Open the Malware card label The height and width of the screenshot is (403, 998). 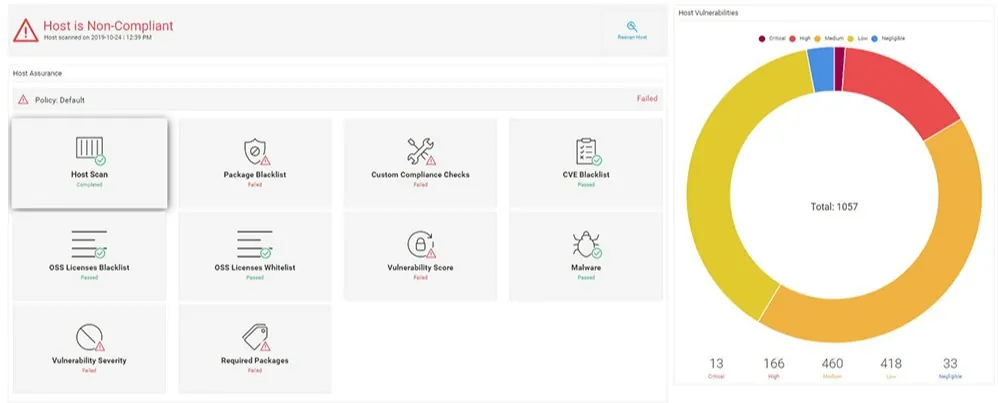coord(586,267)
